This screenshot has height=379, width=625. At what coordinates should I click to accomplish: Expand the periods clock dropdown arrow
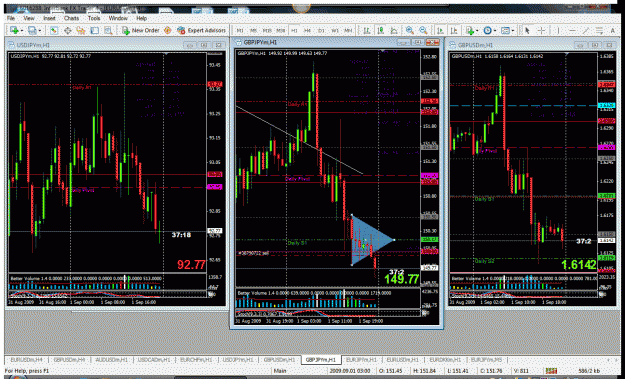pyautogui.click(x=495, y=30)
